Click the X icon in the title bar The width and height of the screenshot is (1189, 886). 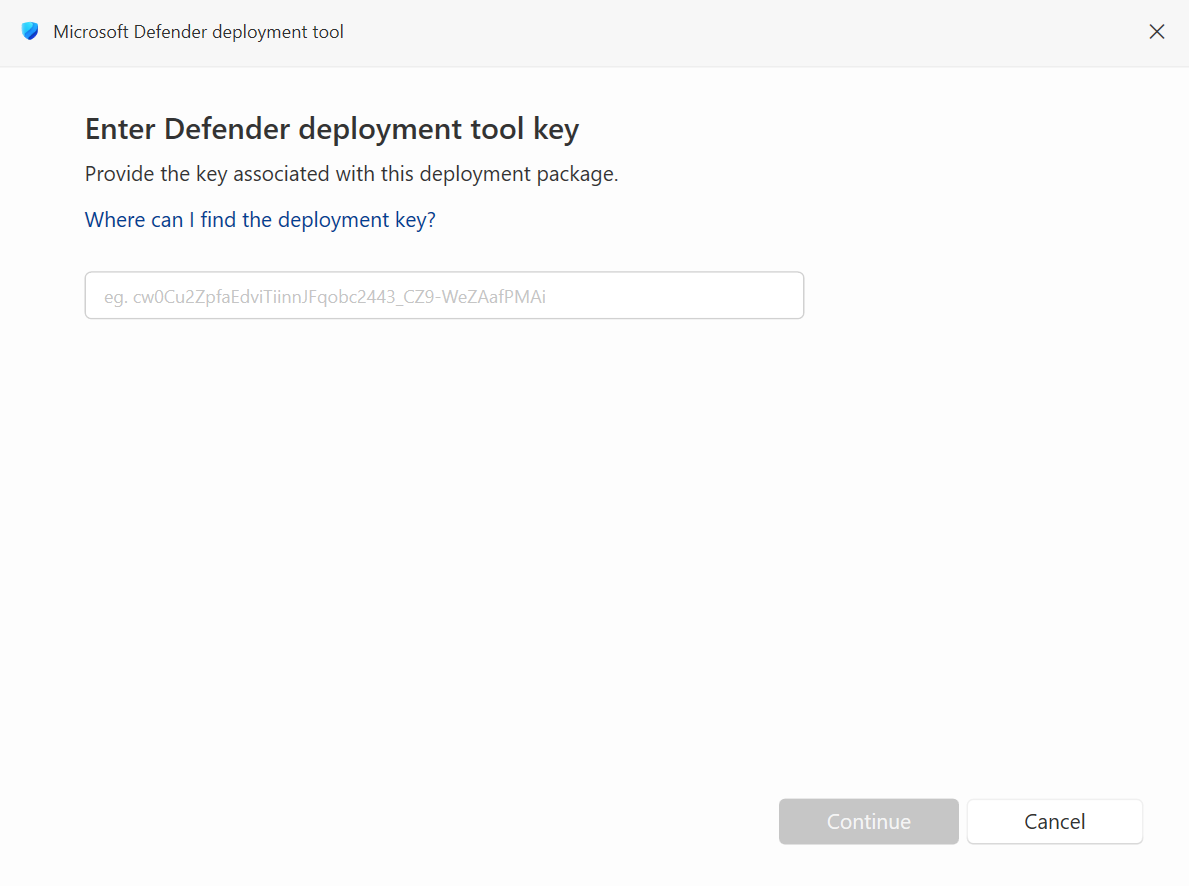[x=1156, y=32]
